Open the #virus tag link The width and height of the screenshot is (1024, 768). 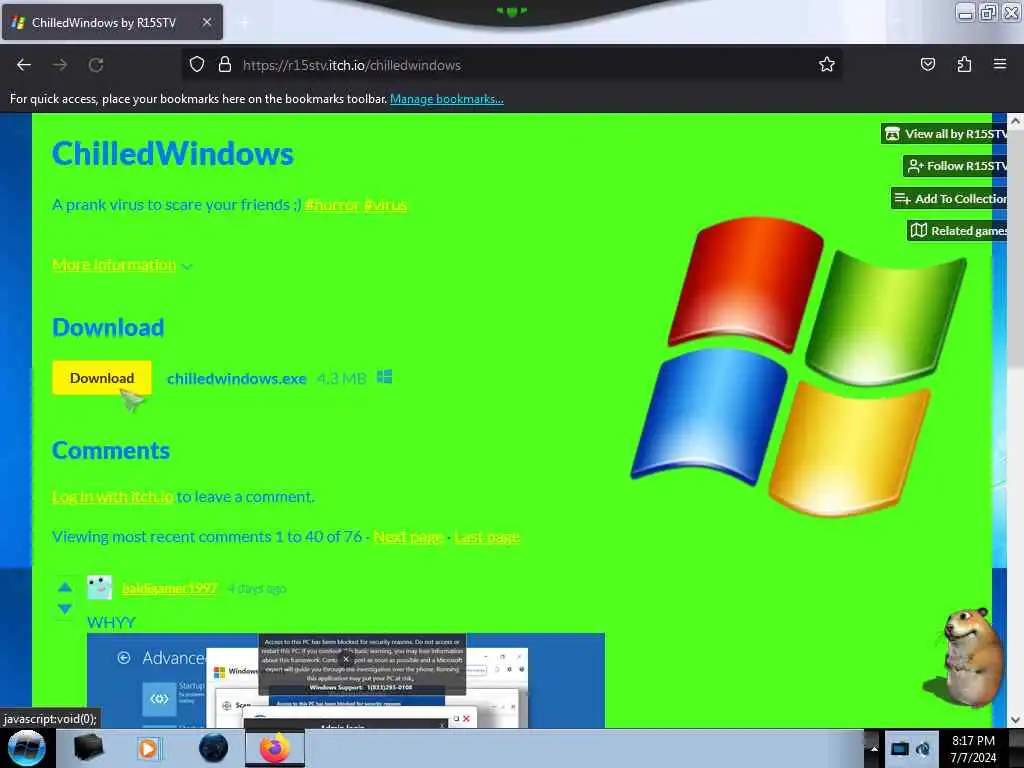point(385,205)
